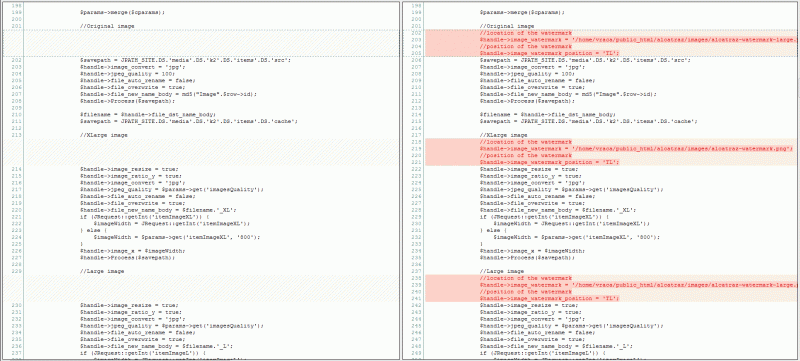Screen dimensions: 800x361
Task: Select left line 217 jpeg_quality imagesQuality
Action: tap(172, 189)
